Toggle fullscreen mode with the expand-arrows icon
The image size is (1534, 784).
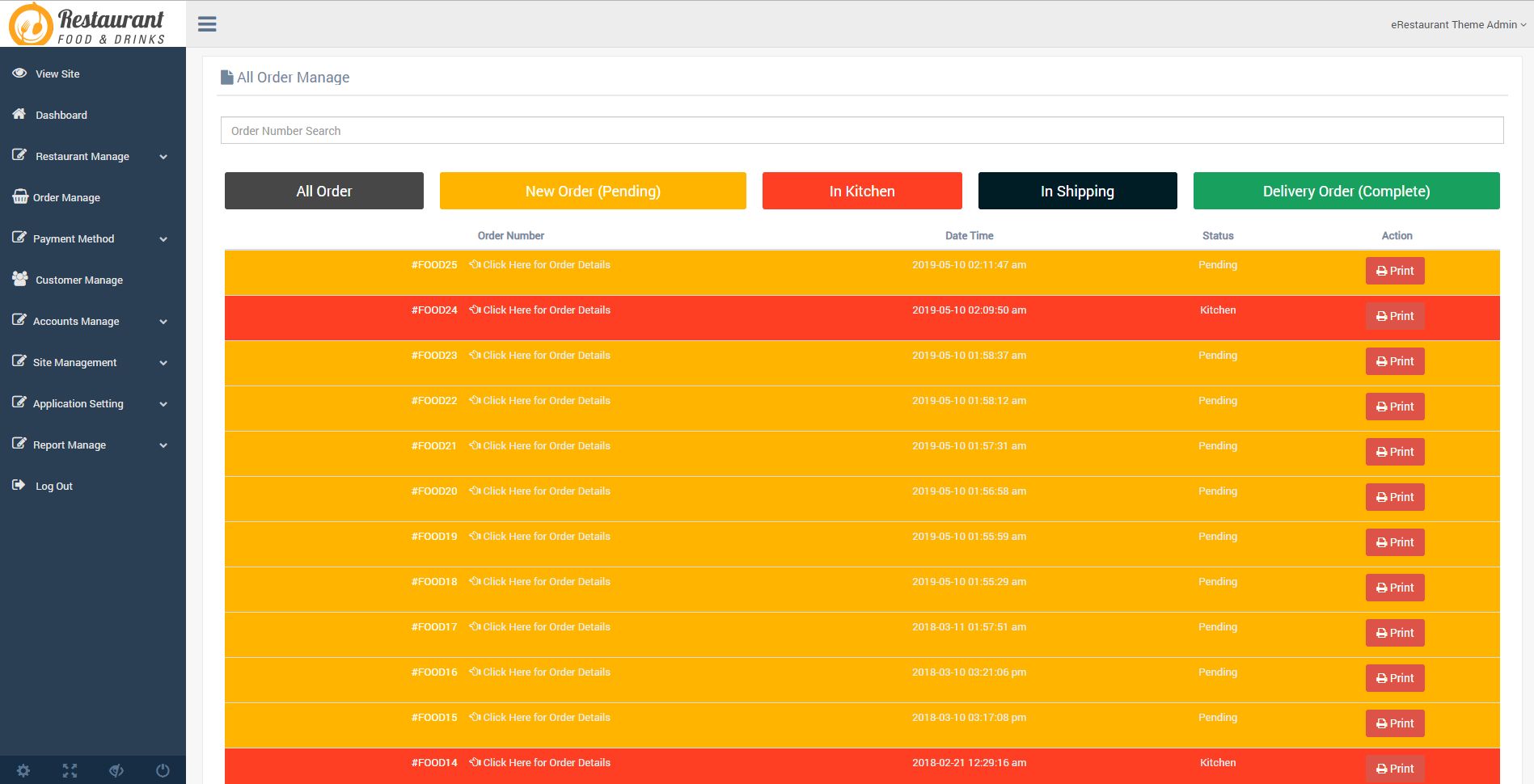coord(70,770)
